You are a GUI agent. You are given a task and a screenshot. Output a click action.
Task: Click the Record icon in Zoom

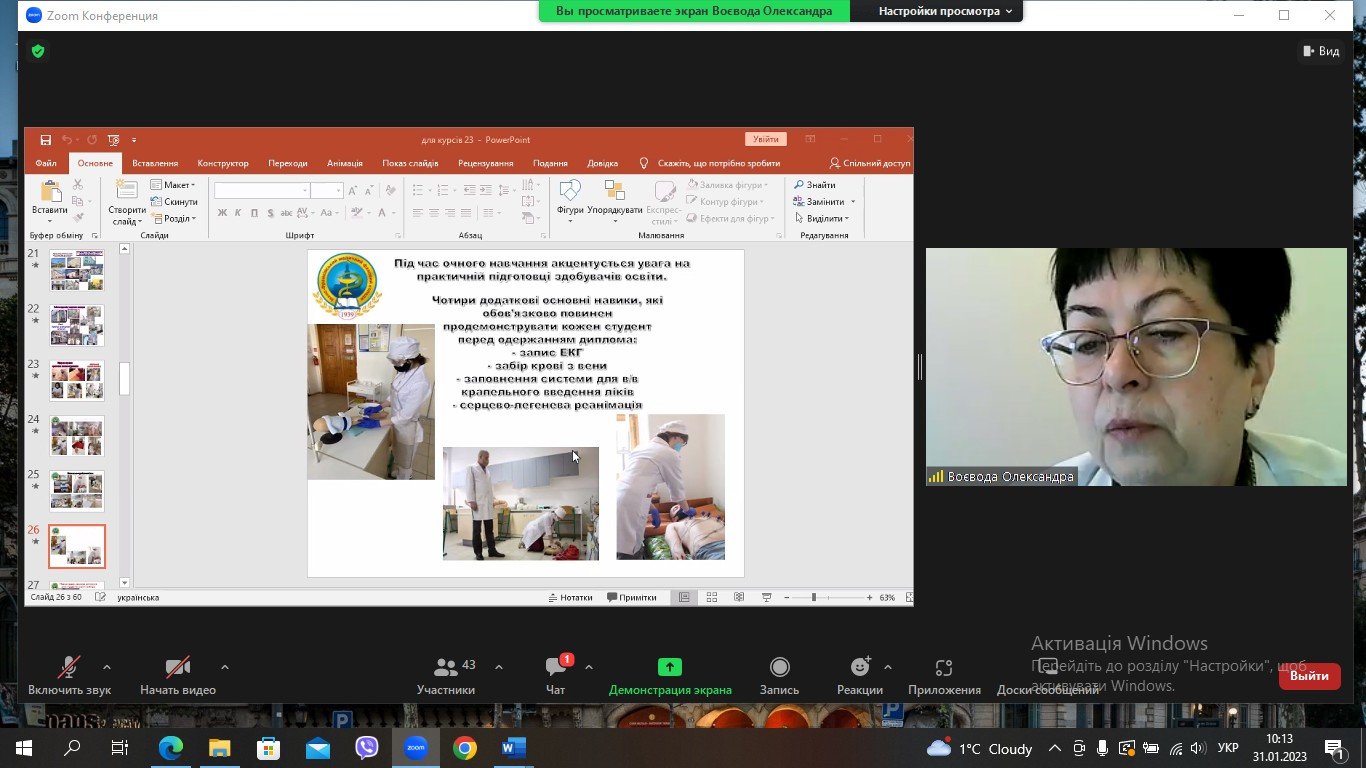[779, 668]
